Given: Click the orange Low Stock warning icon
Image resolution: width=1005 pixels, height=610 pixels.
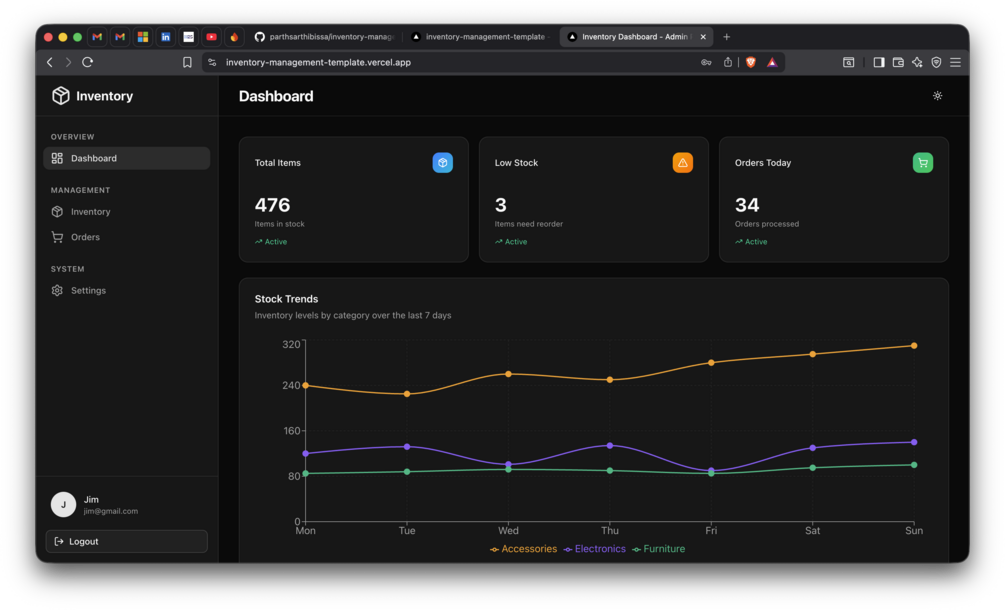Looking at the screenshot, I should click(x=683, y=163).
